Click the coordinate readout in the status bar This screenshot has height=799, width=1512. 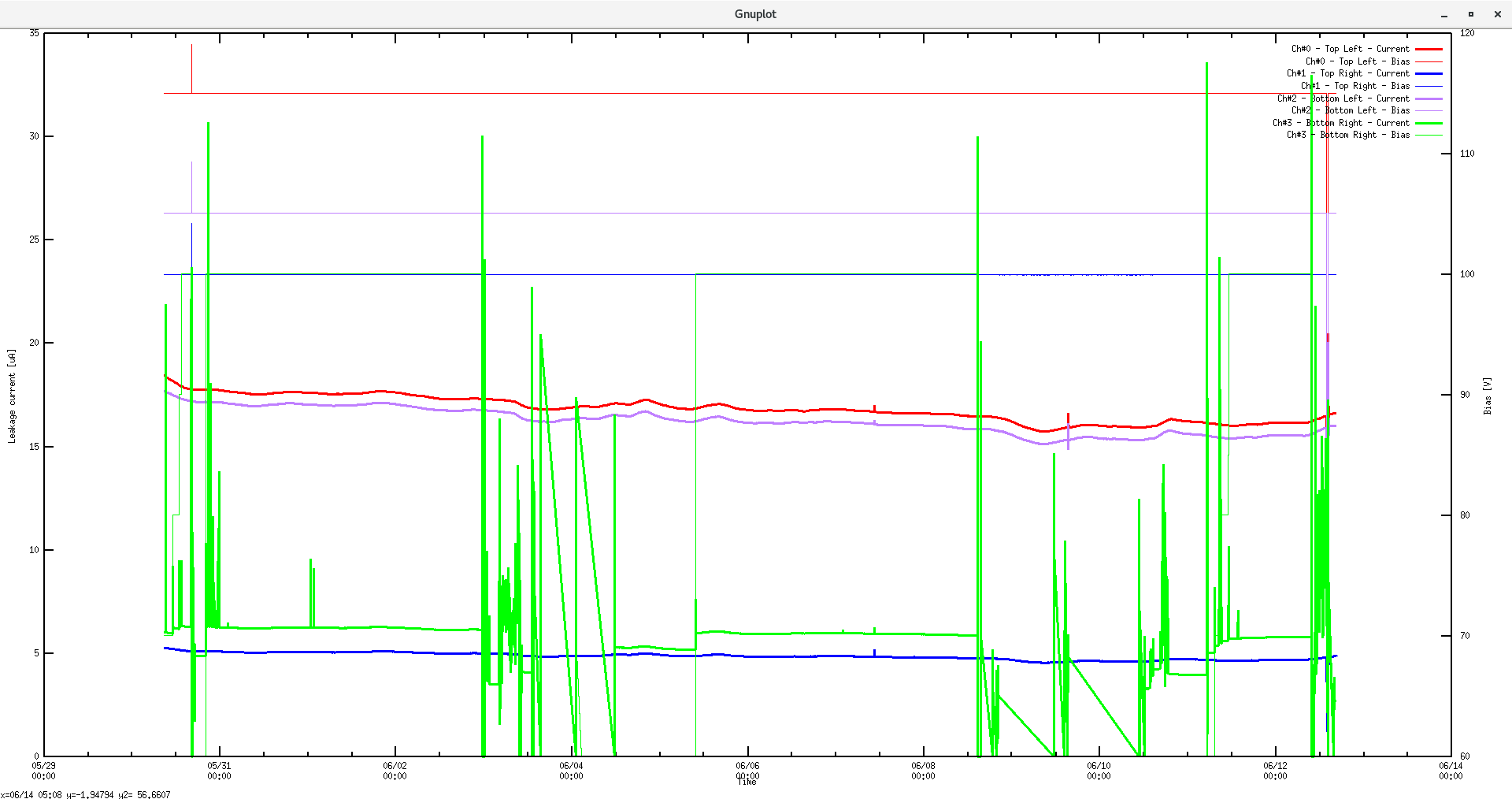pyautogui.click(x=87, y=795)
